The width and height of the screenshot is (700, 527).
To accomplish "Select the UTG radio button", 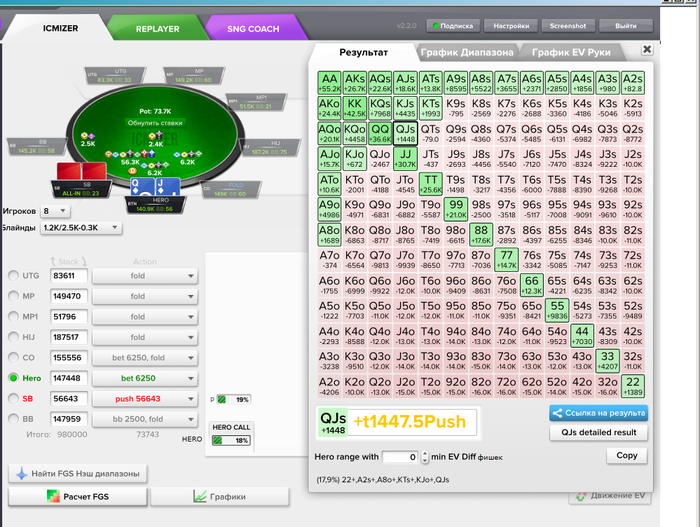I will pyautogui.click(x=13, y=275).
